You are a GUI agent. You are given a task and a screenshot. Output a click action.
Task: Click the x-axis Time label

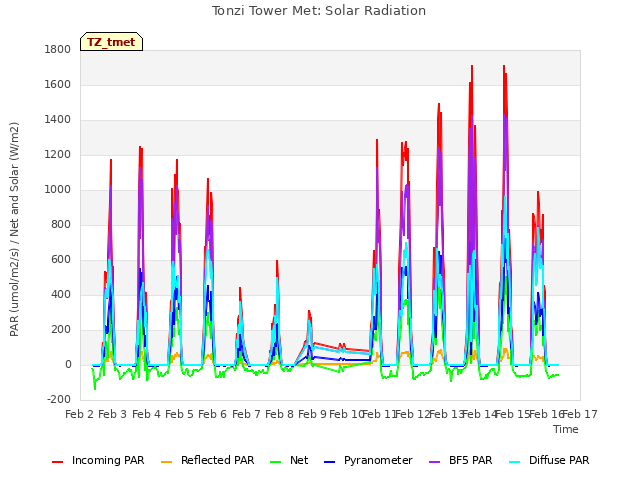click(x=566, y=429)
